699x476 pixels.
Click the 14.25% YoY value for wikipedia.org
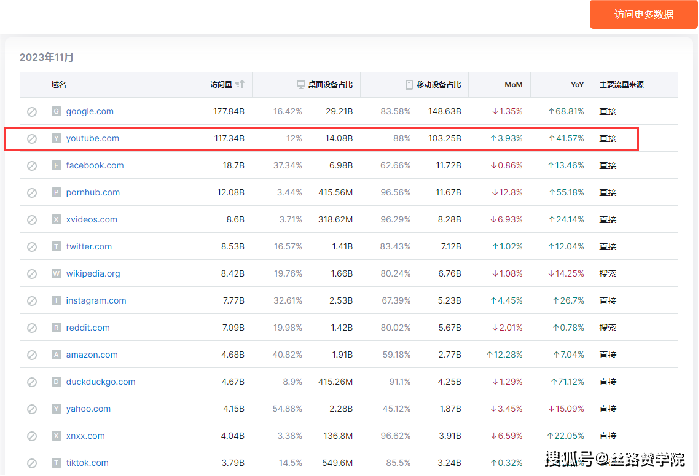[566, 274]
